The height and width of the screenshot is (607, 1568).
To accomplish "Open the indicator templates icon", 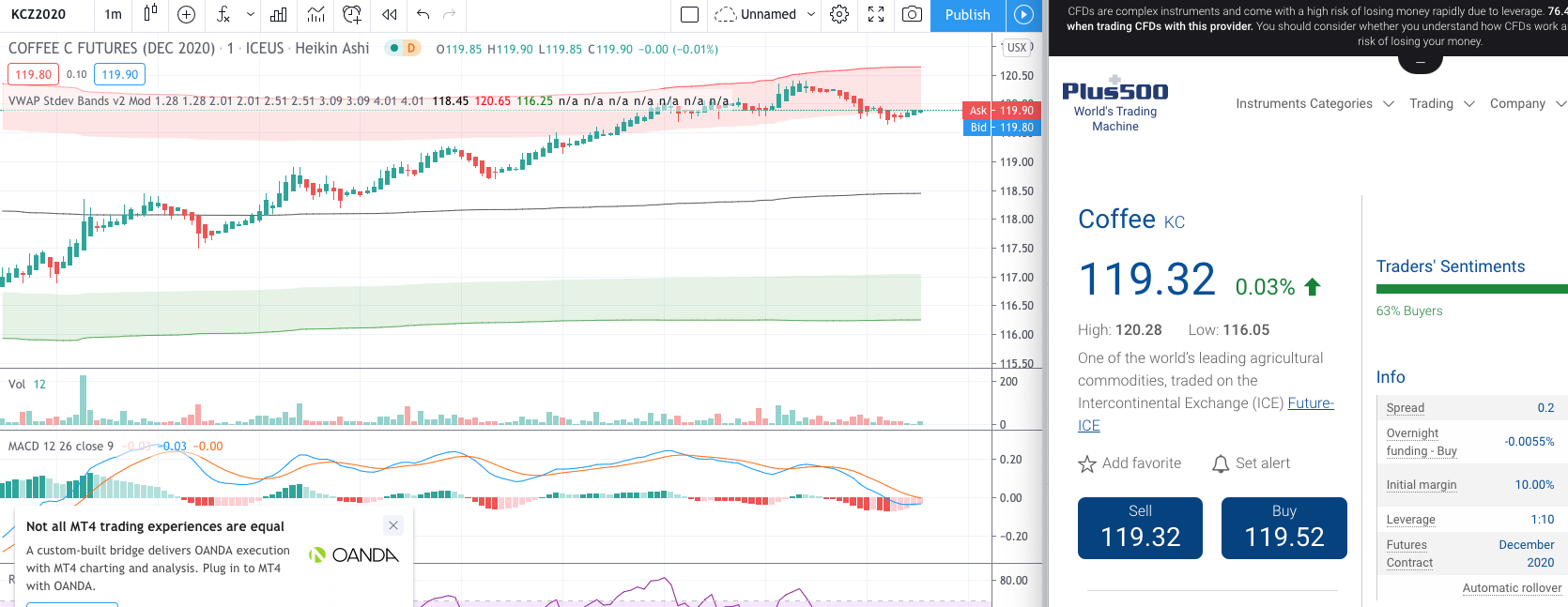I will (316, 14).
